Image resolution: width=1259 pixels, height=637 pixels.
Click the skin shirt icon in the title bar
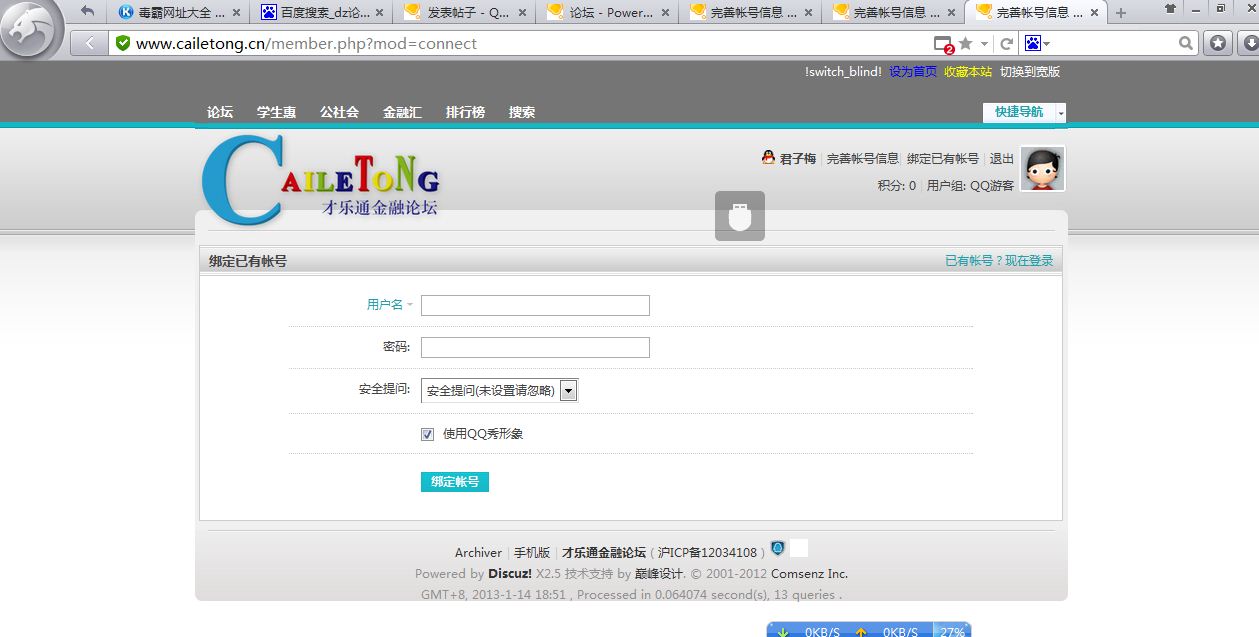1171,8
